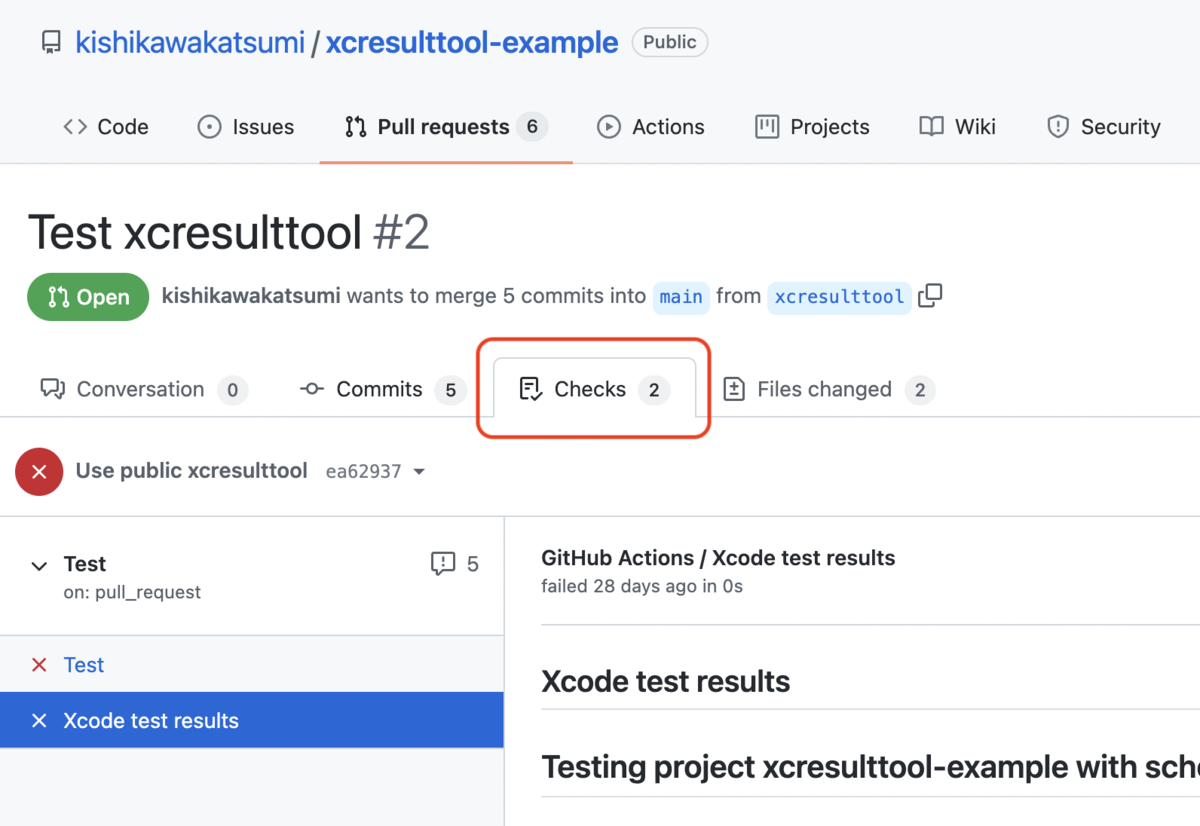
Task: Click GitHub Actions / Xcode test results heading
Action: [718, 558]
